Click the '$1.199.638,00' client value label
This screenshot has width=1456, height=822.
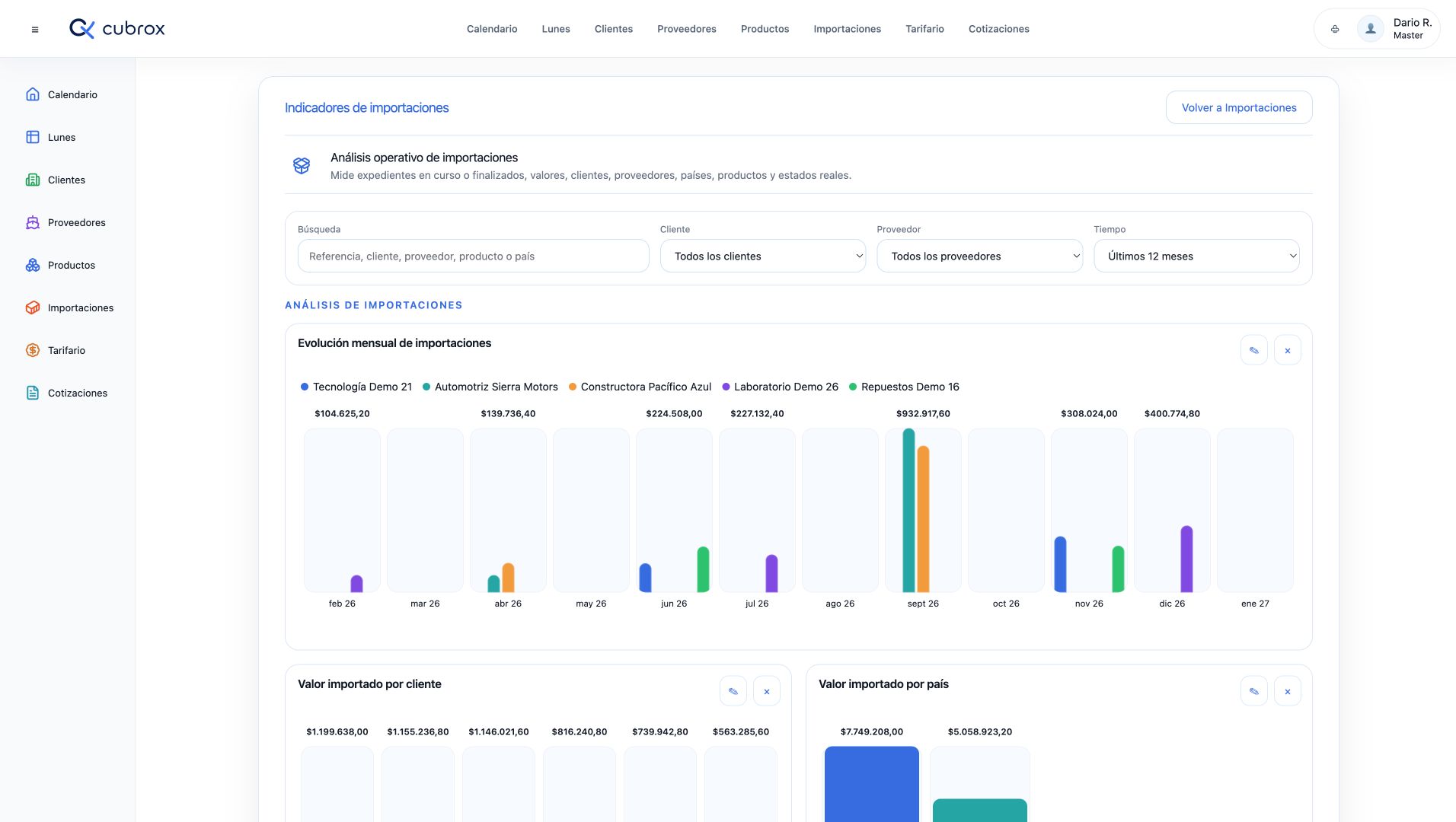337,732
